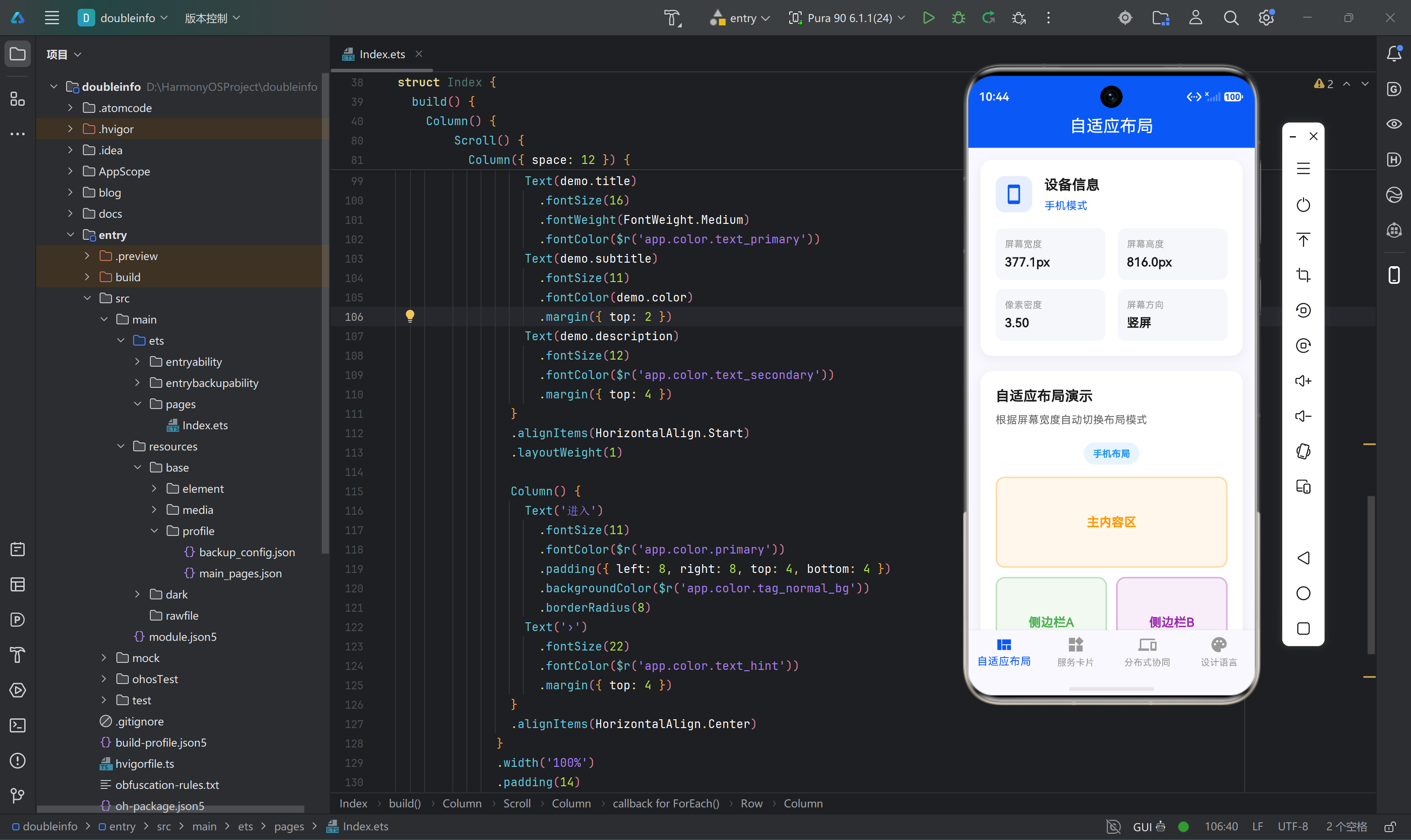The height and width of the screenshot is (840, 1411).
Task: Click the 主内容区 card in emulator
Action: coord(1111,522)
